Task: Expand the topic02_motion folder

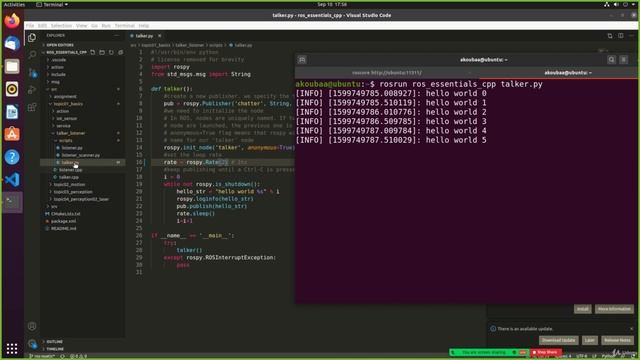Action: pos(69,185)
